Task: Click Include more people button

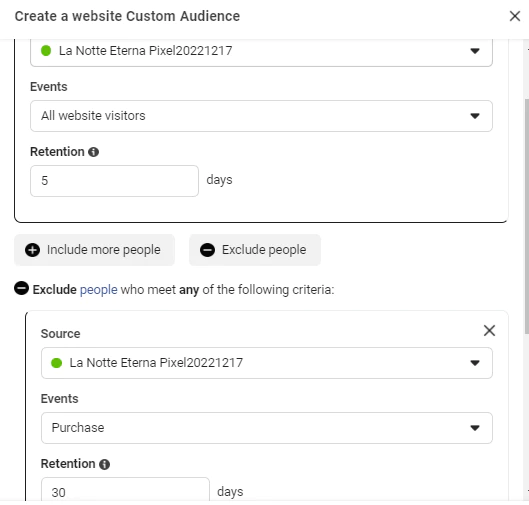Action: 94,250
